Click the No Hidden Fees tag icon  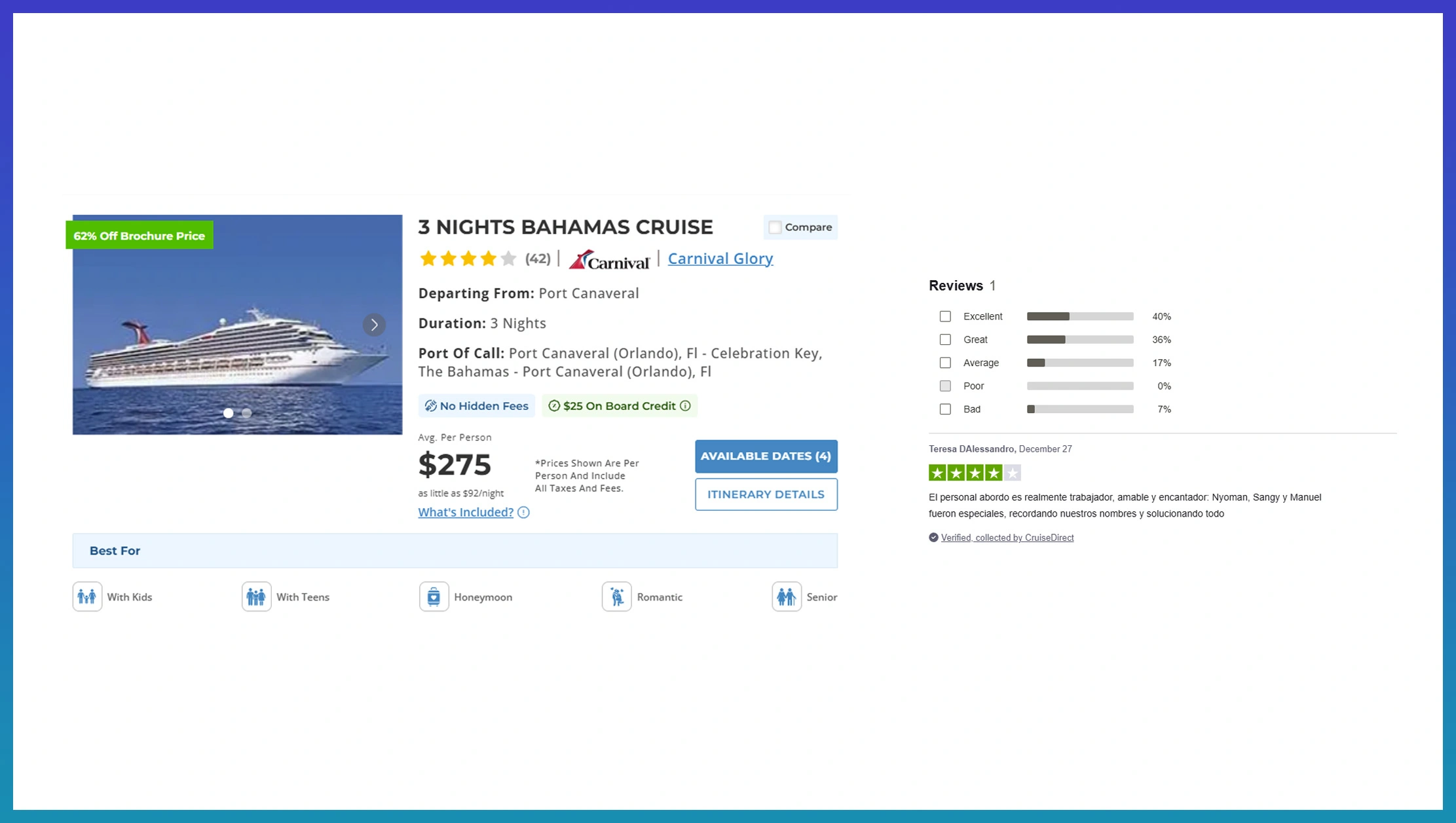430,406
